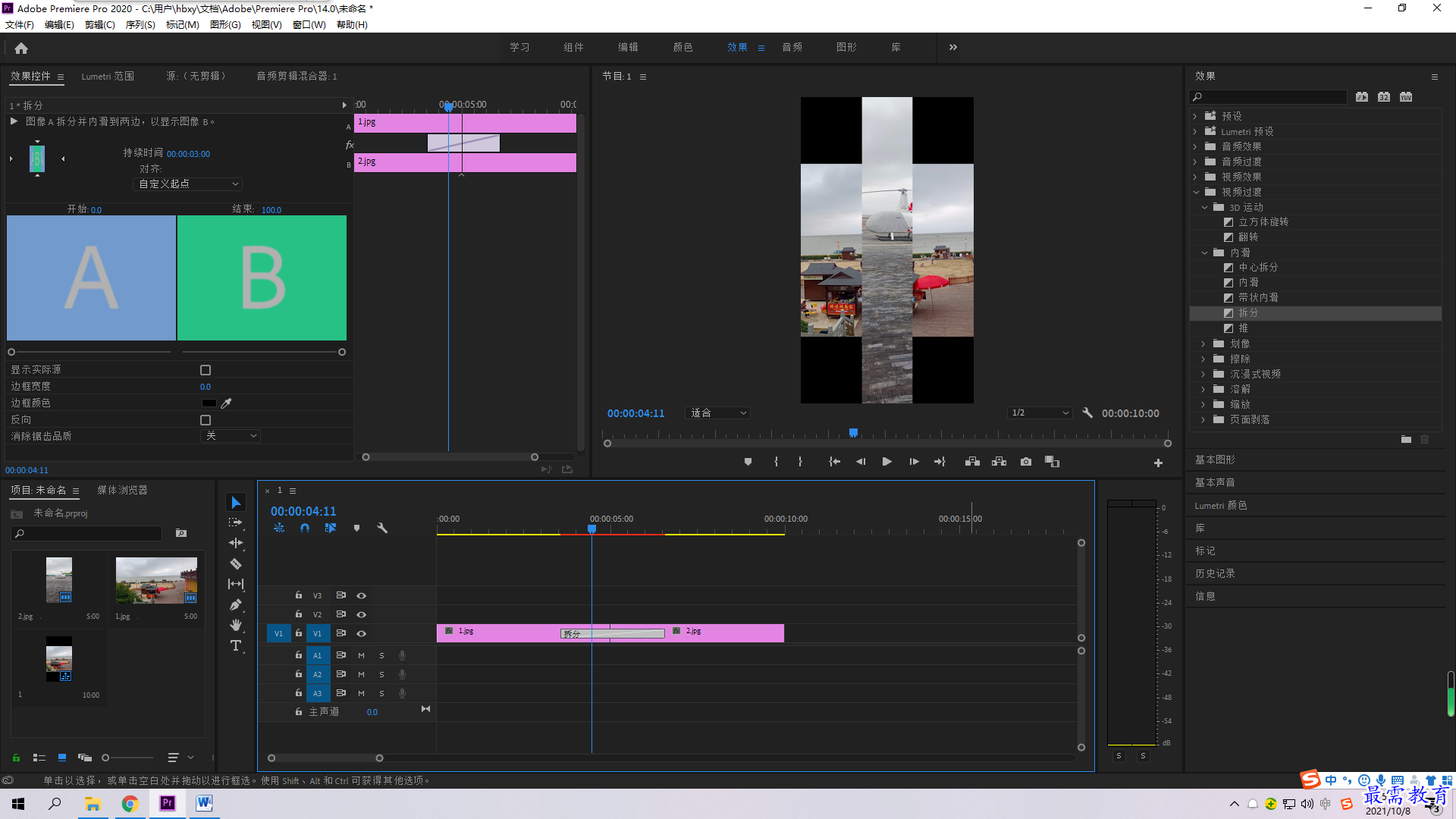Export frame with camera icon
Screen dimensions: 1456x819
click(1026, 462)
